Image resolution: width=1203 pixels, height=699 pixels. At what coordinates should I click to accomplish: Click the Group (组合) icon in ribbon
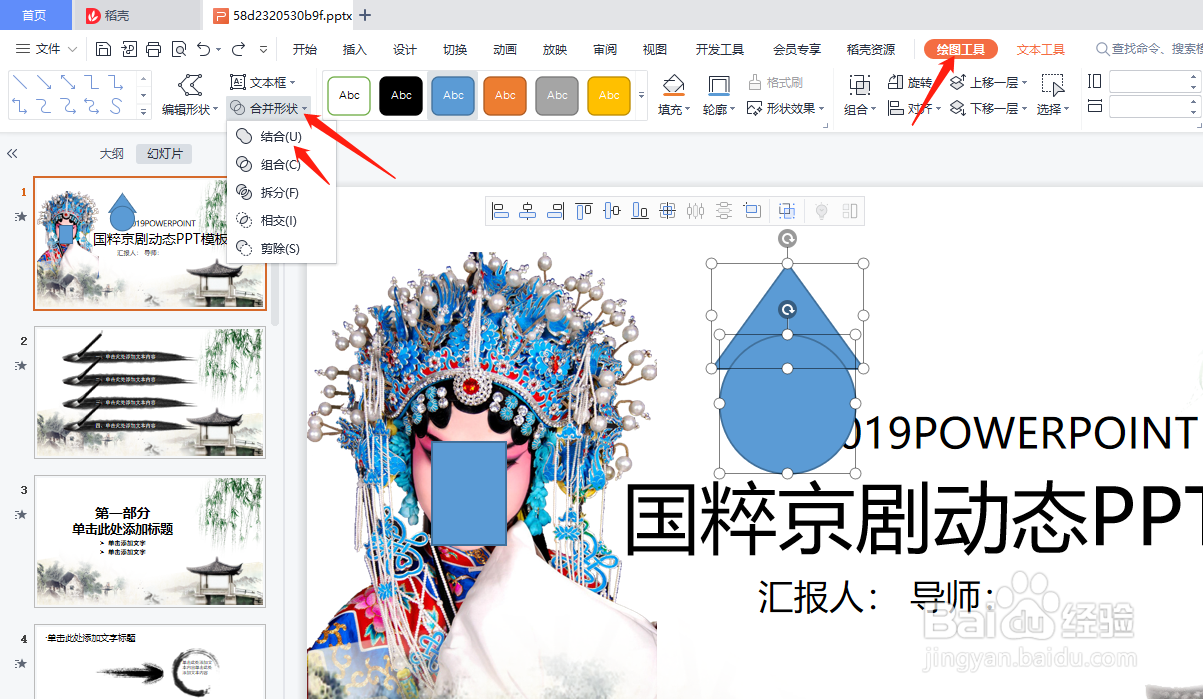click(x=859, y=85)
